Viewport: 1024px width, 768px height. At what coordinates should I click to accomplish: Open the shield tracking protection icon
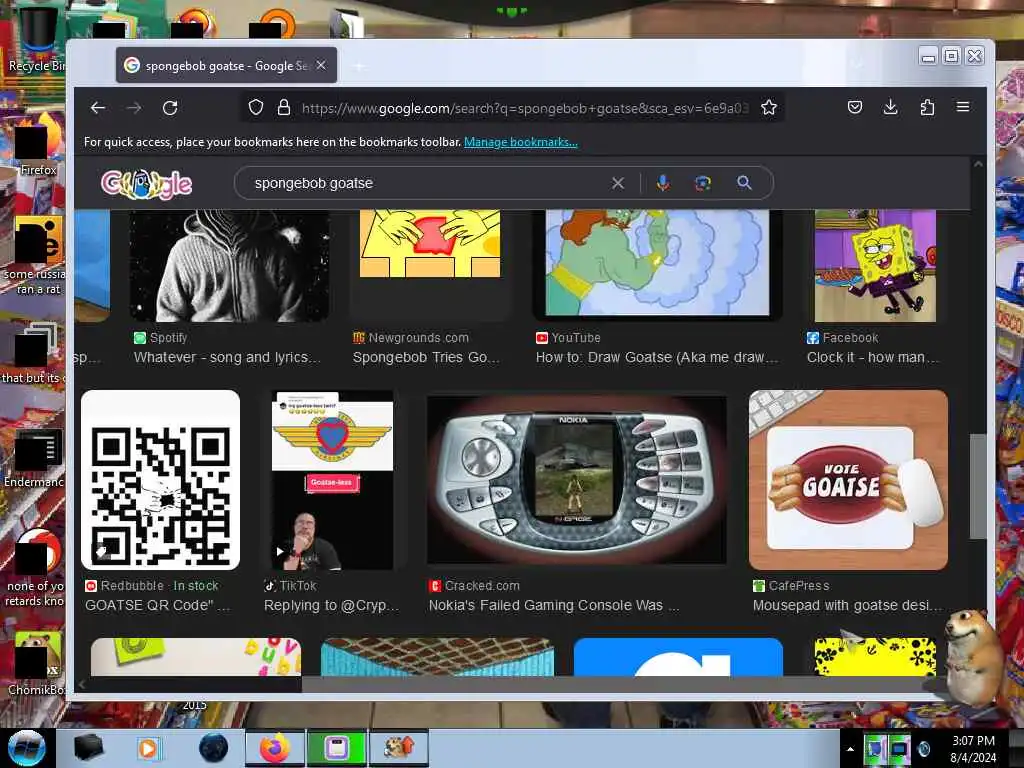coord(256,107)
